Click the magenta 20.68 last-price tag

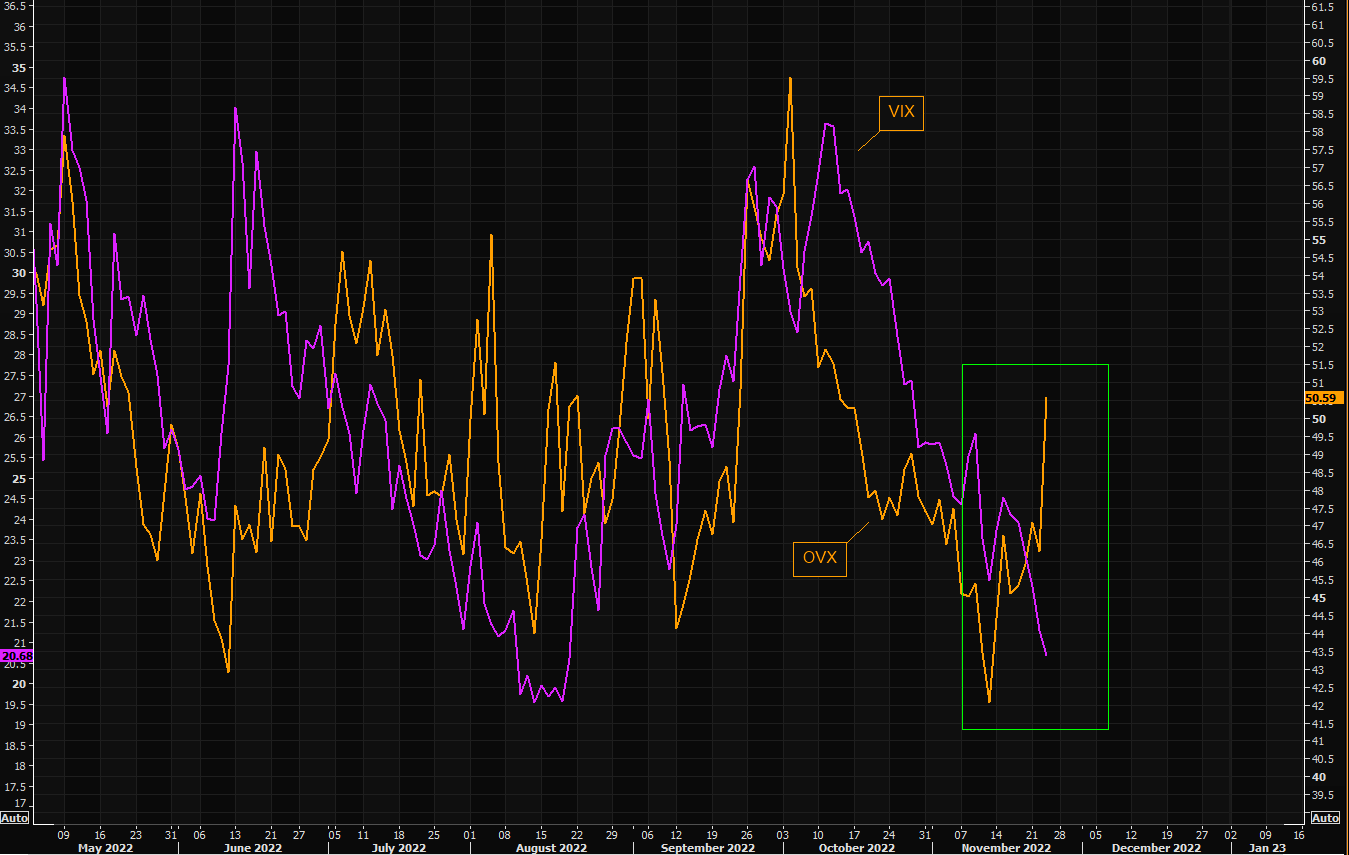(16, 656)
